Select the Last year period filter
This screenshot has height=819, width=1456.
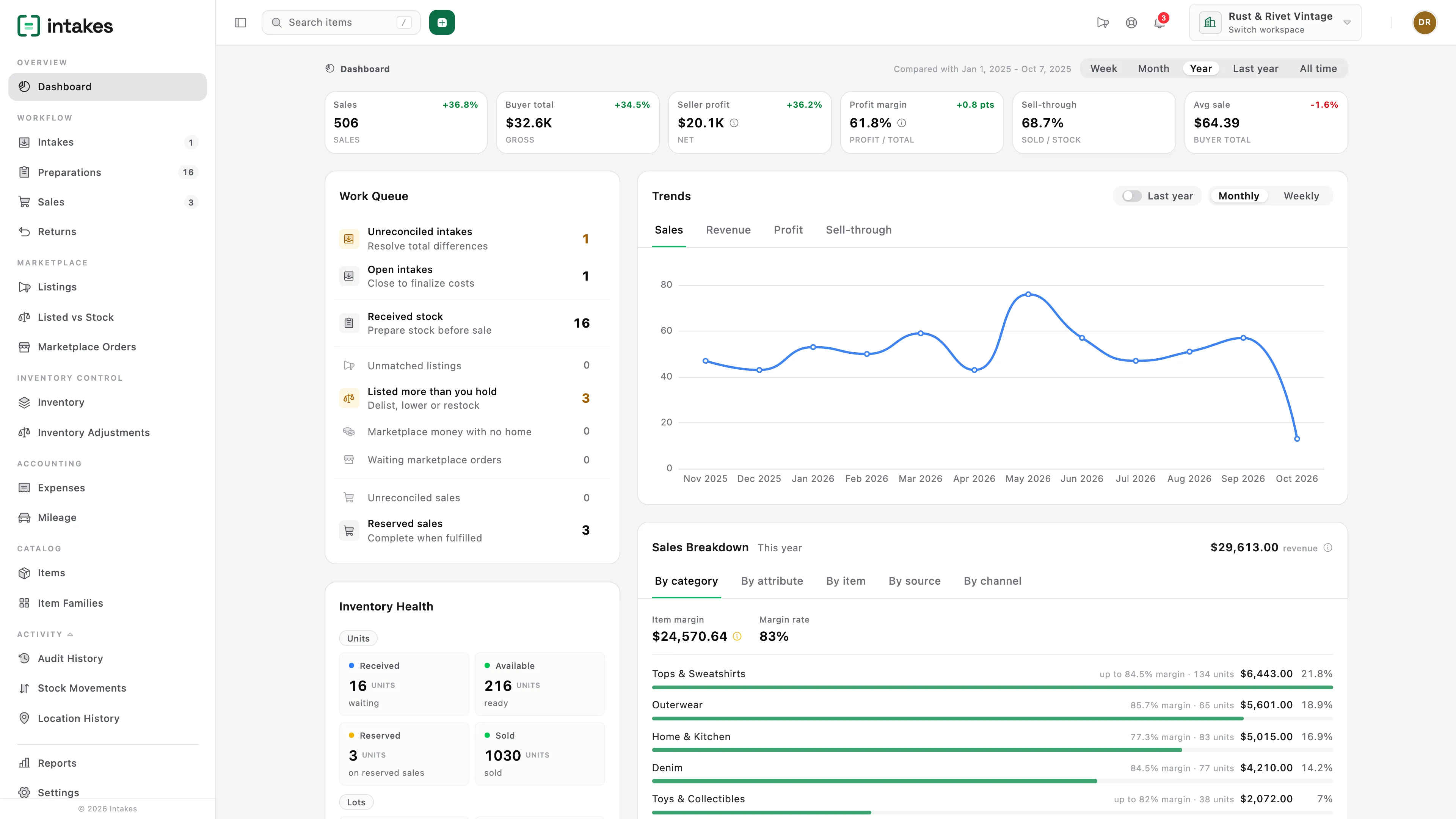[1255, 68]
